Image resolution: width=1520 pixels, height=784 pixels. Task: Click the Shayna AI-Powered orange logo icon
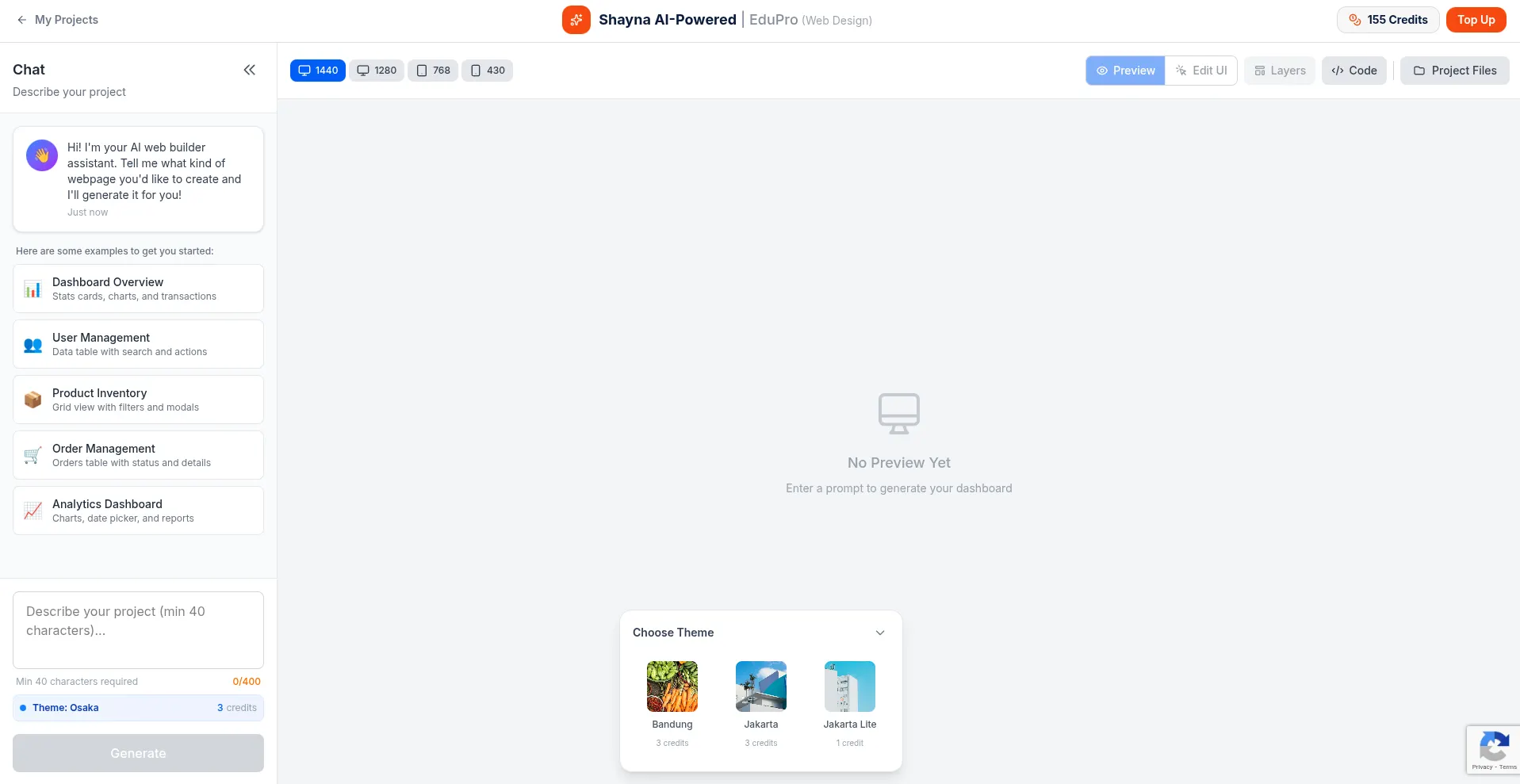576,20
